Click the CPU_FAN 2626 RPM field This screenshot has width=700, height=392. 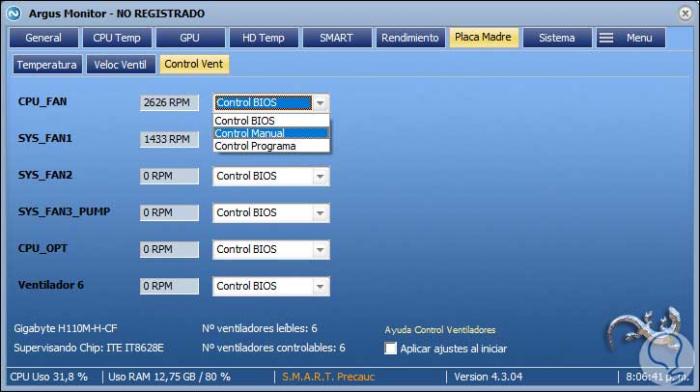click(x=169, y=103)
